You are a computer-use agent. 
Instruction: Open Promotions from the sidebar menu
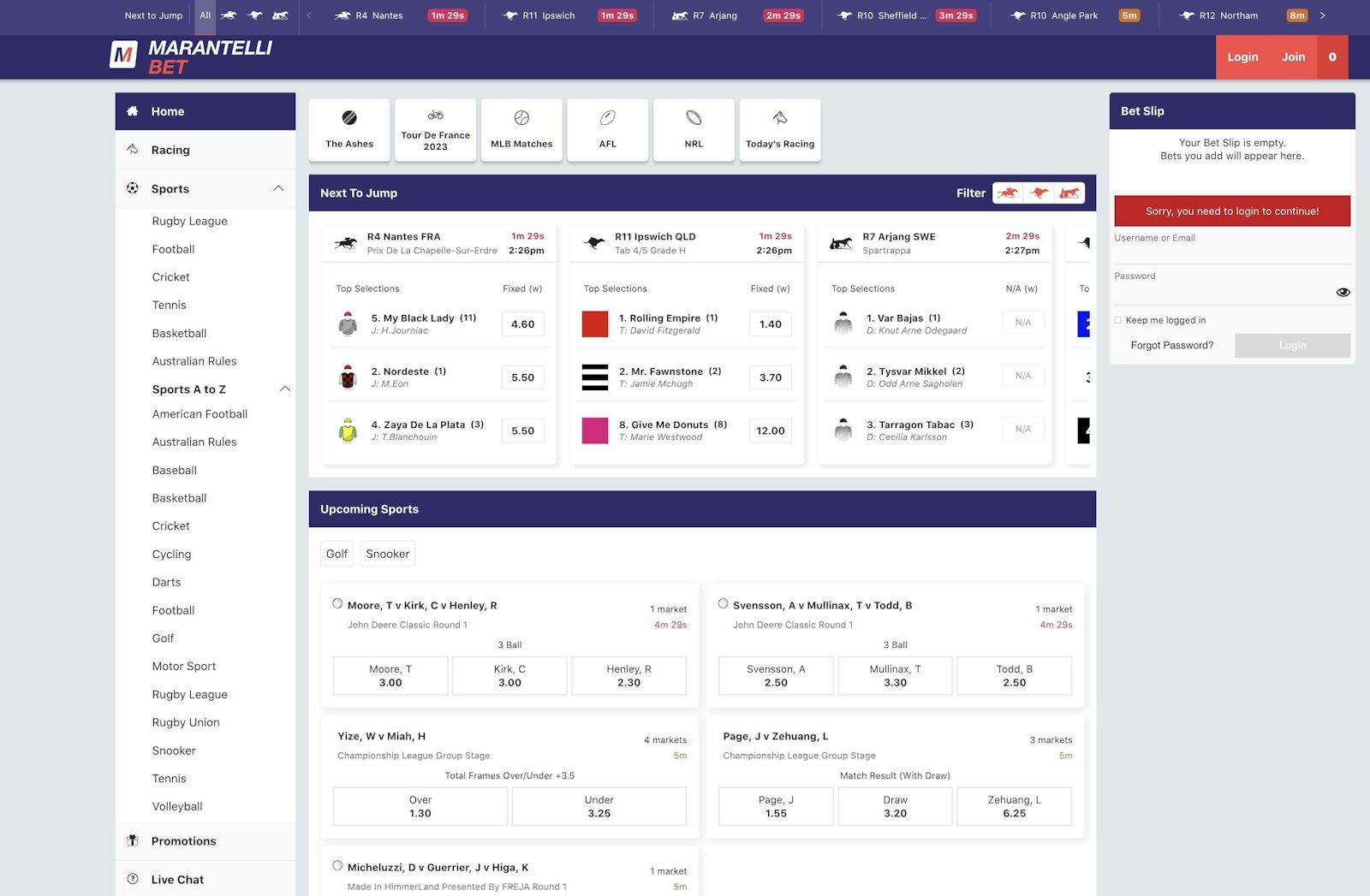click(184, 840)
